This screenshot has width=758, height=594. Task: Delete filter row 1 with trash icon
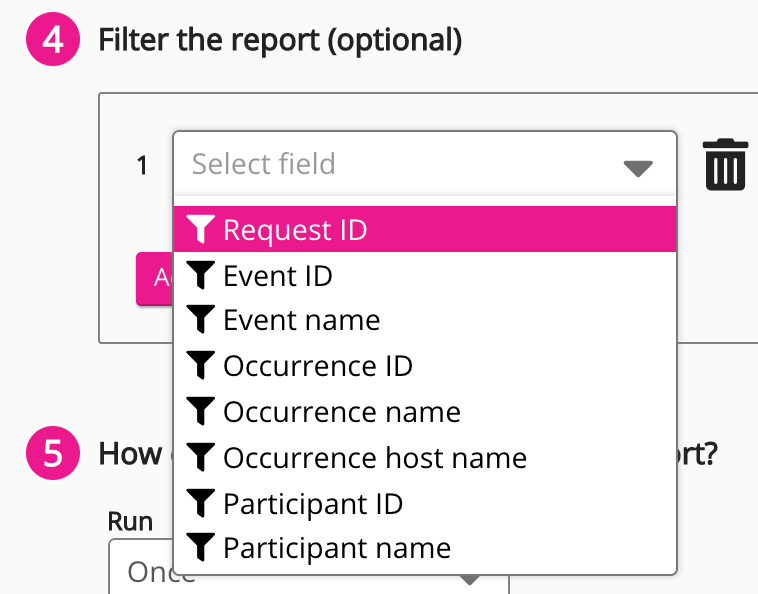pyautogui.click(x=725, y=165)
